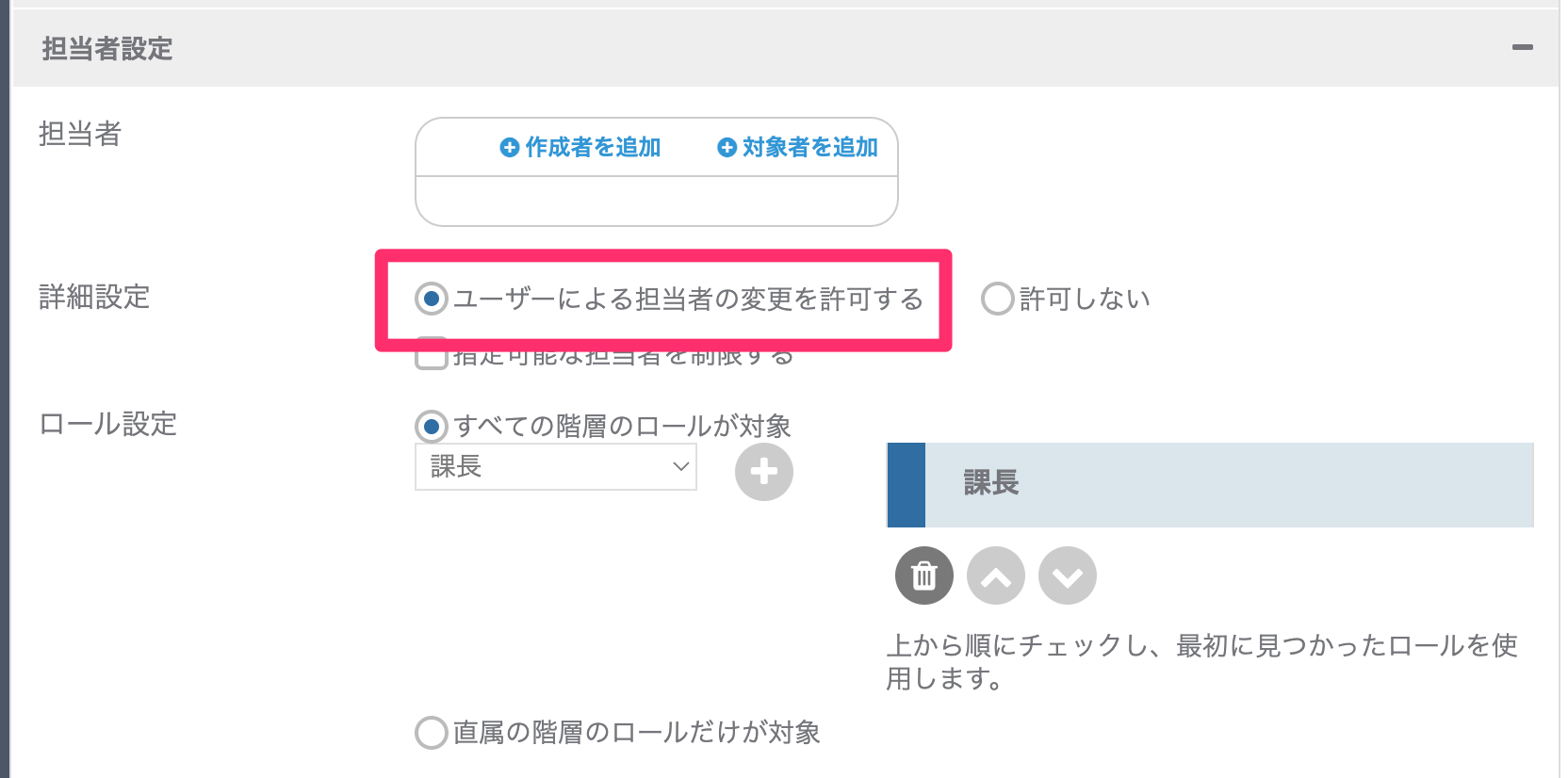Click 対象者を追加 to add the target person
This screenshot has width=1568, height=778.
coord(797,147)
